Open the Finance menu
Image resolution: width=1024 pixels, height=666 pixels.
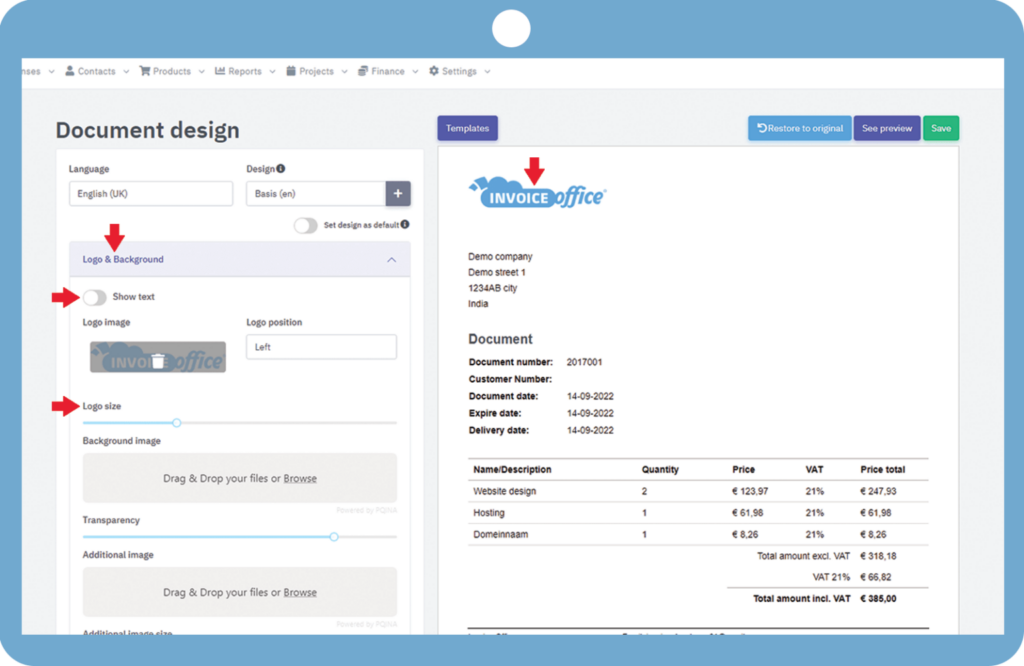[387, 72]
